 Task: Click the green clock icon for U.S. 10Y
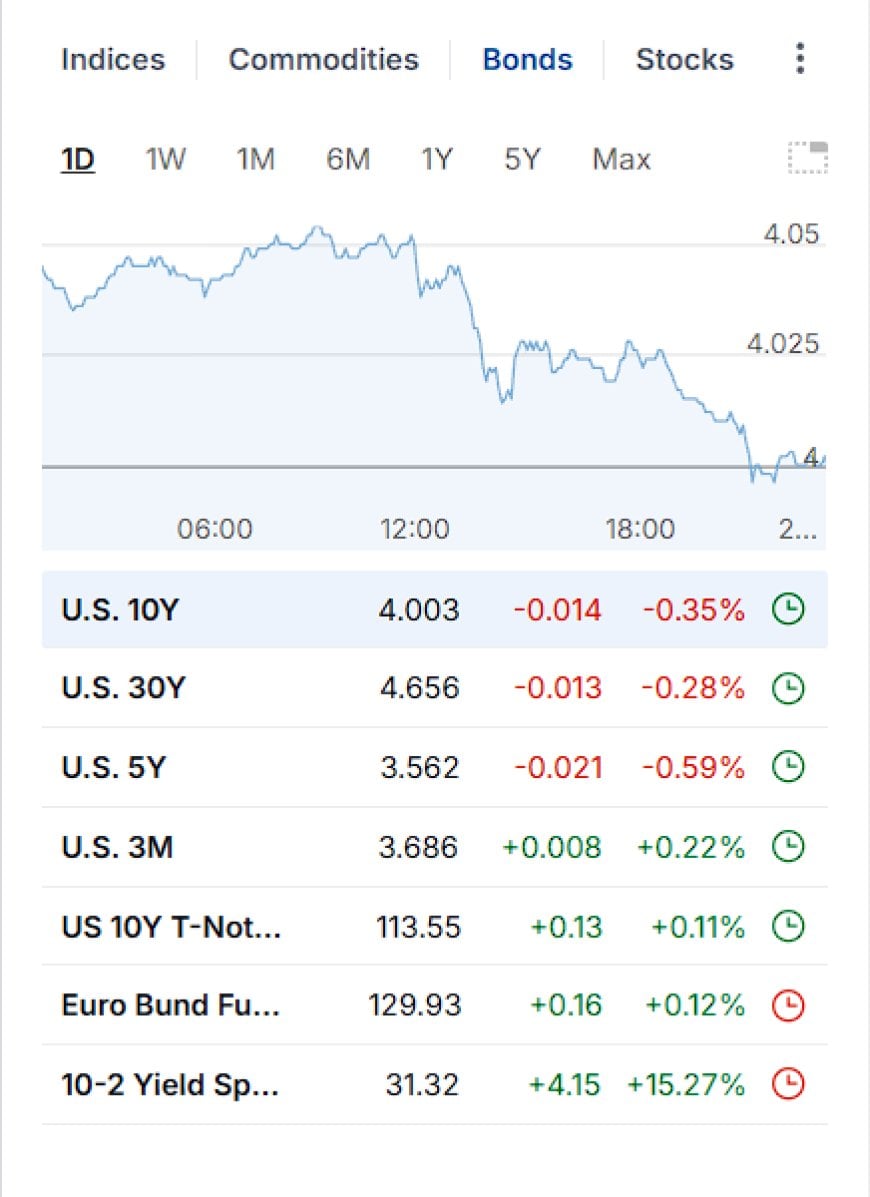[x=788, y=610]
